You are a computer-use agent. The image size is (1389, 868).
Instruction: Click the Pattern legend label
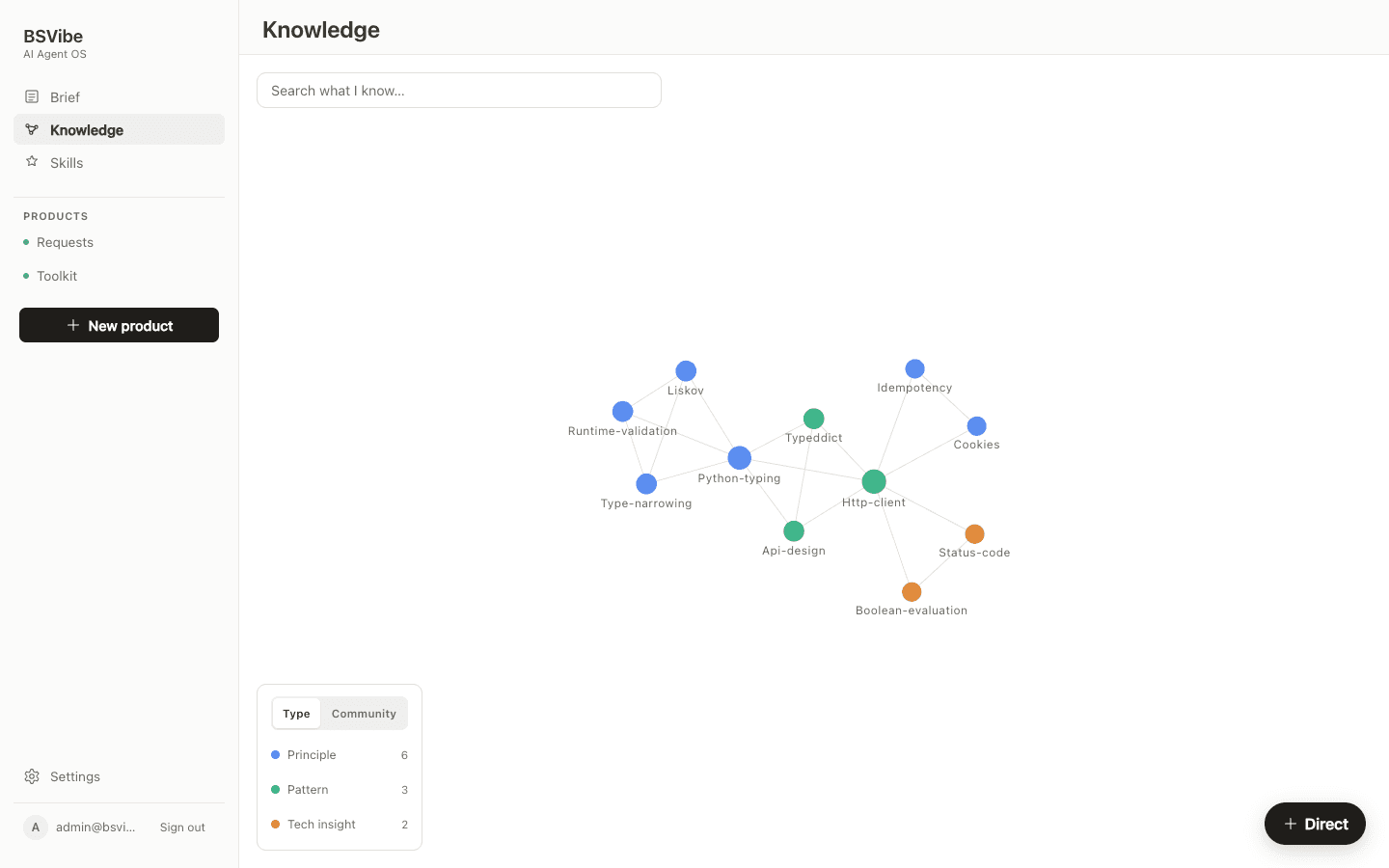[x=308, y=790]
